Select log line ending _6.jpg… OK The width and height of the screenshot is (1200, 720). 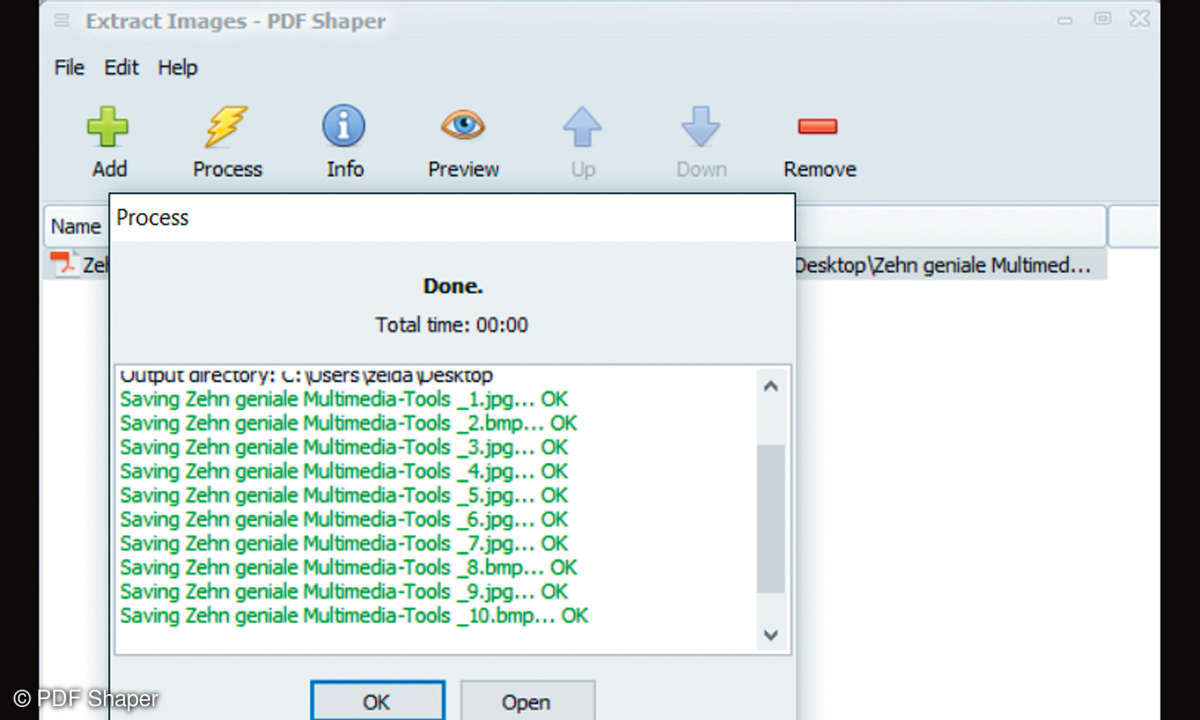(x=344, y=519)
